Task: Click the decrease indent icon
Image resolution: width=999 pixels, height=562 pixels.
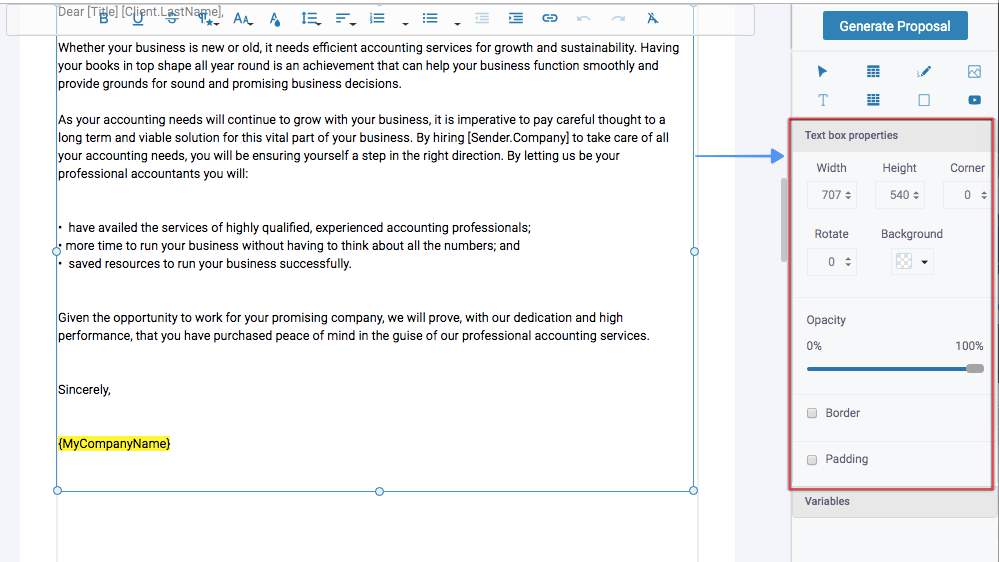Action: [x=482, y=18]
